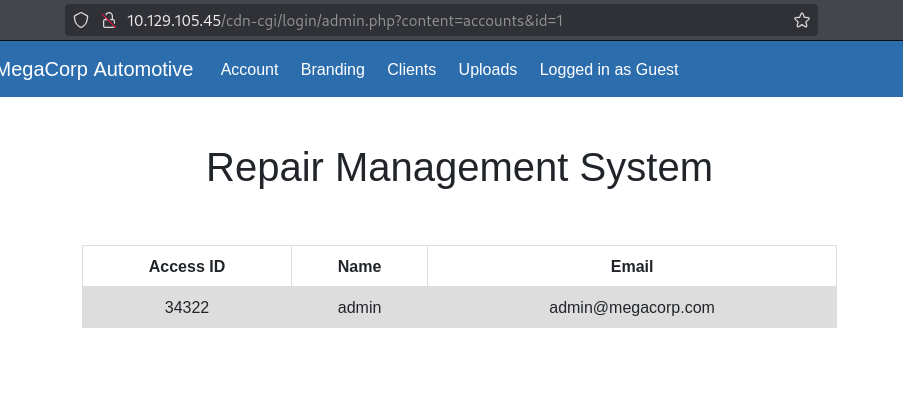Click the shield tracking protection icon
Image resolution: width=903 pixels, height=399 pixels.
coord(81,21)
